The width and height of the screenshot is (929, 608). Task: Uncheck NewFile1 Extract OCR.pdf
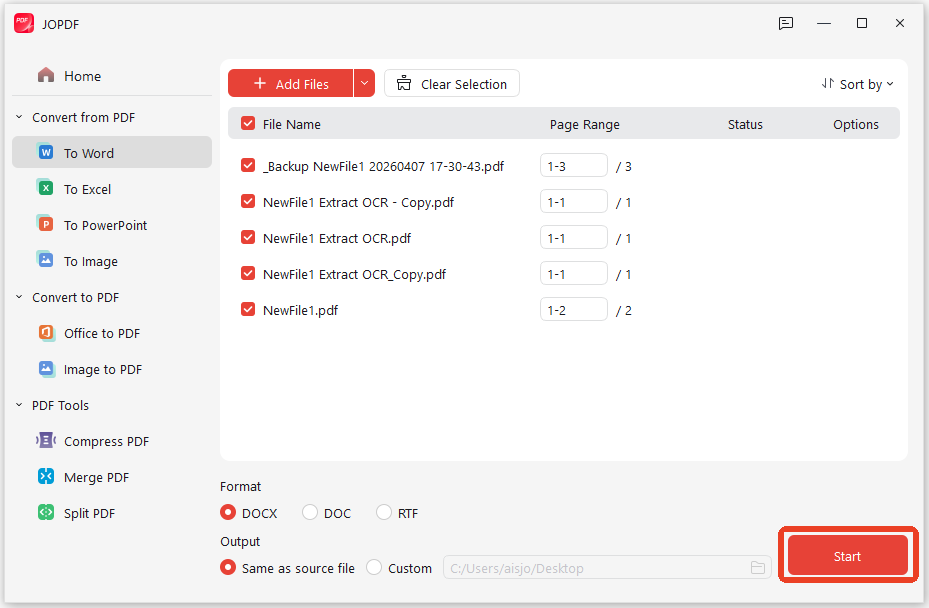pos(247,237)
